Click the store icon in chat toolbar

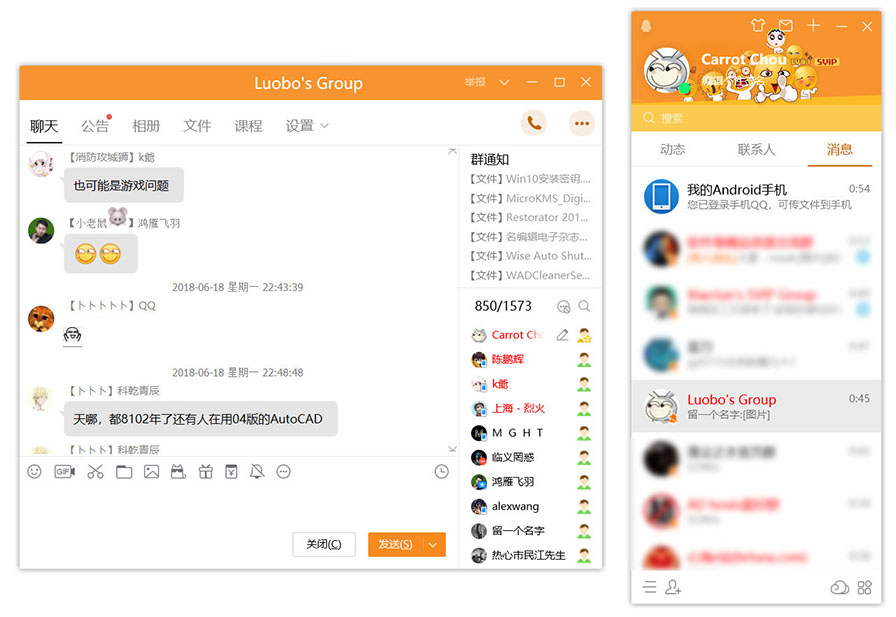point(178,472)
